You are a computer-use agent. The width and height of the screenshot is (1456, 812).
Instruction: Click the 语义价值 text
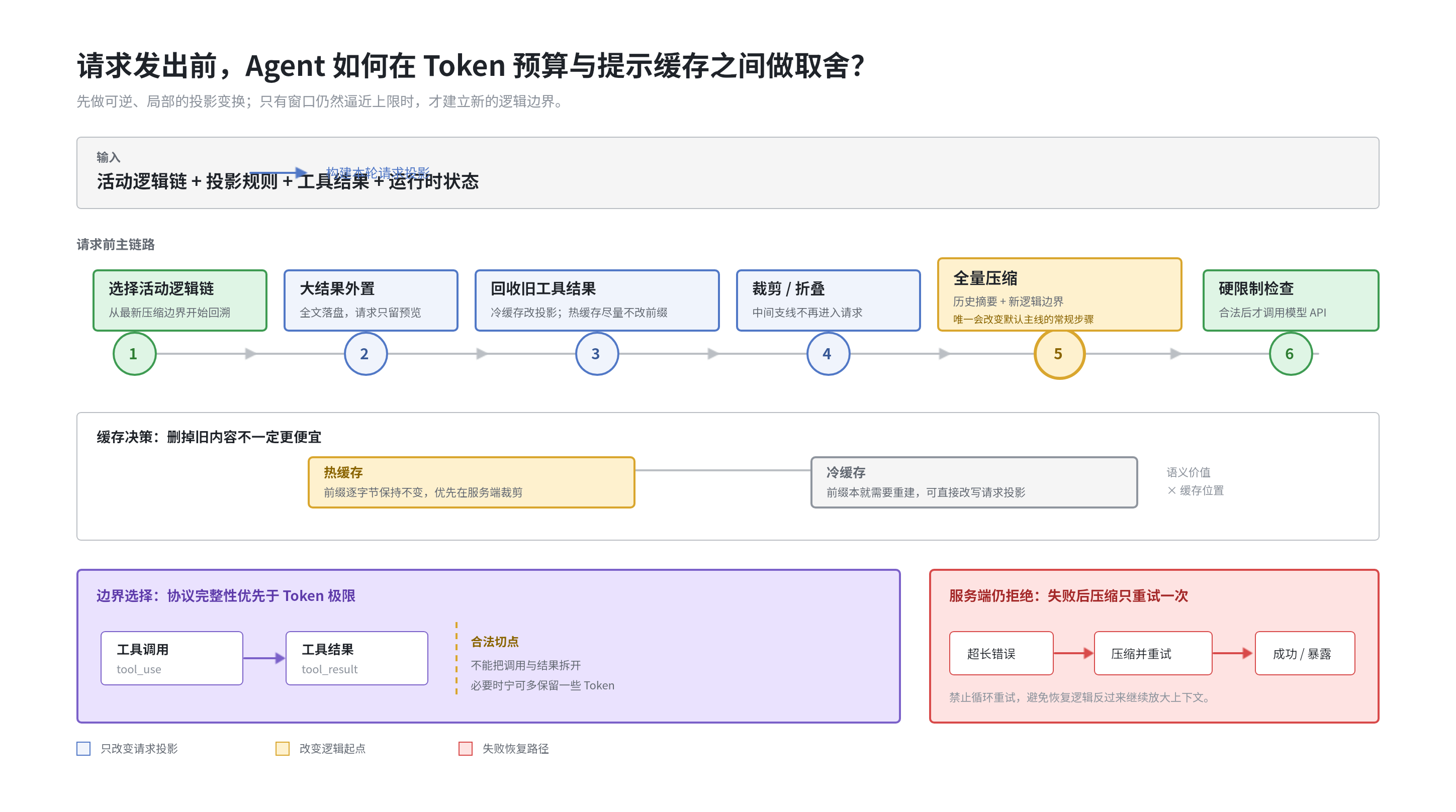[x=1188, y=472]
